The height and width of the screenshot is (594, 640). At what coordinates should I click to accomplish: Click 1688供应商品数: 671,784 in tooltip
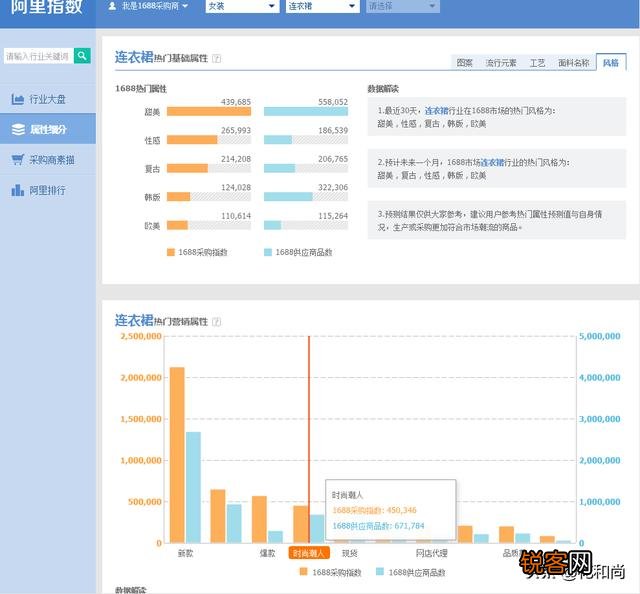(378, 526)
